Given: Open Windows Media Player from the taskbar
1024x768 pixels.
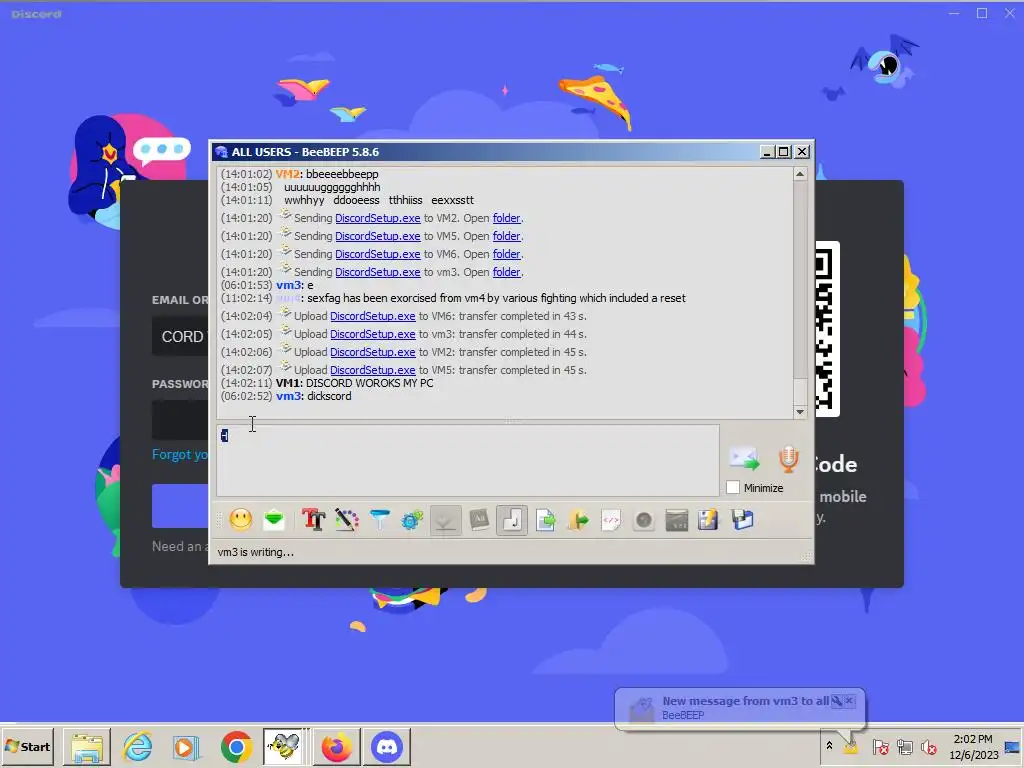Looking at the screenshot, I should (x=186, y=746).
